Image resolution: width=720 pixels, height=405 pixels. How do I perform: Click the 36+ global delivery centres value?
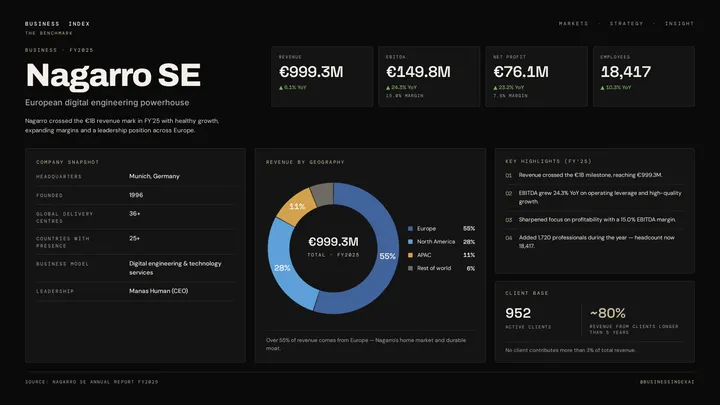(x=135, y=213)
